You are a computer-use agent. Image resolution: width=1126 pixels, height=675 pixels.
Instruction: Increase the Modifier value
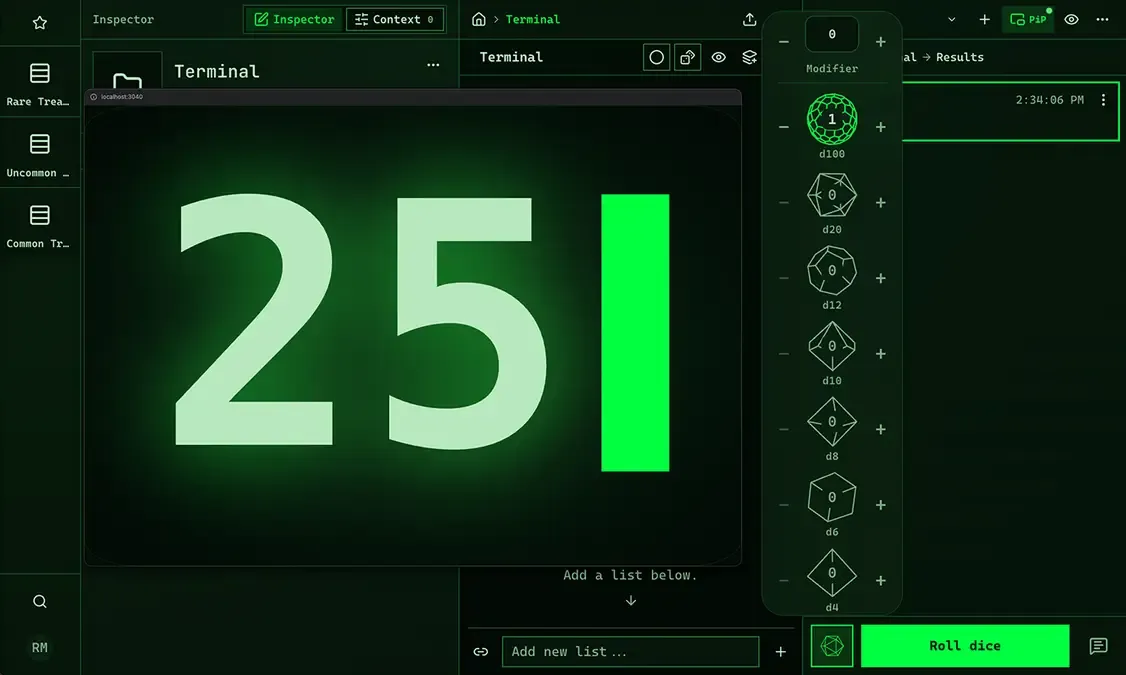[x=880, y=42]
